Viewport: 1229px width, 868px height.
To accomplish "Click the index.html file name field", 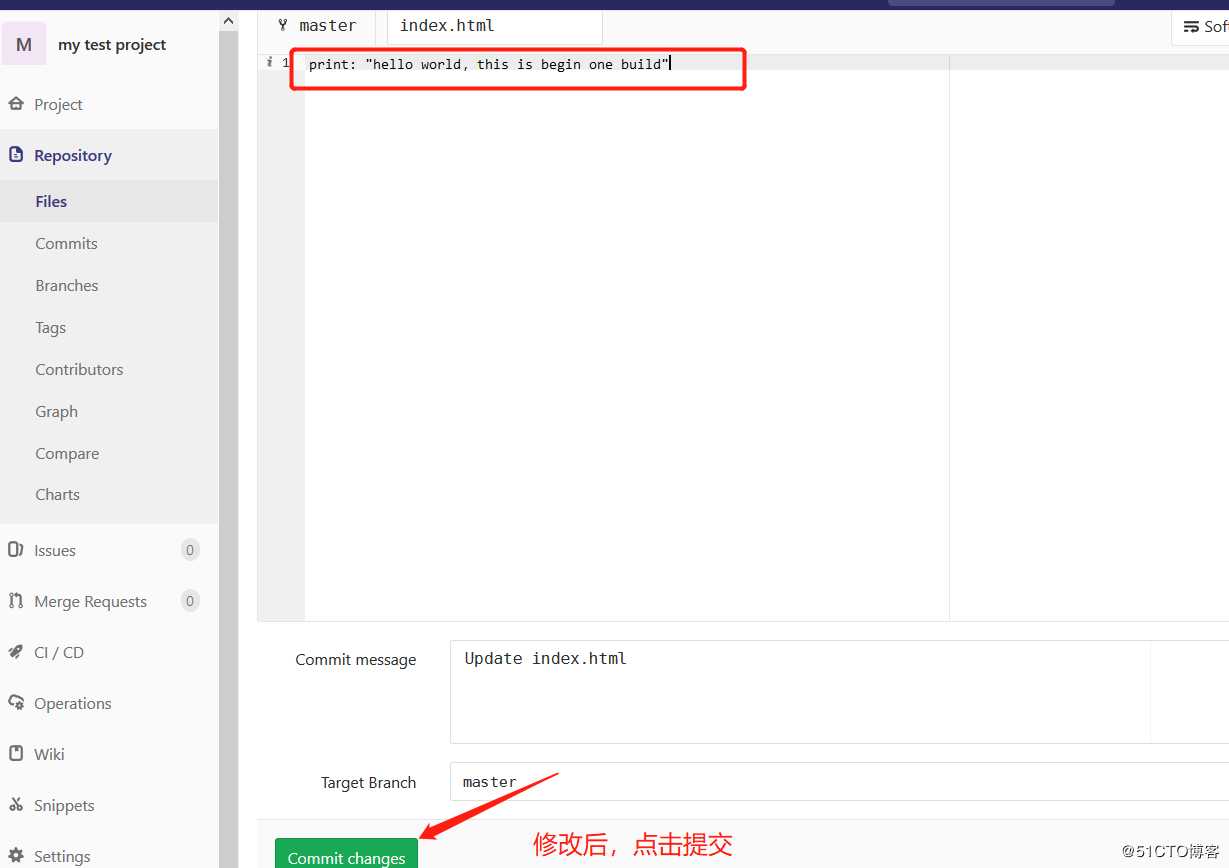I will point(494,26).
